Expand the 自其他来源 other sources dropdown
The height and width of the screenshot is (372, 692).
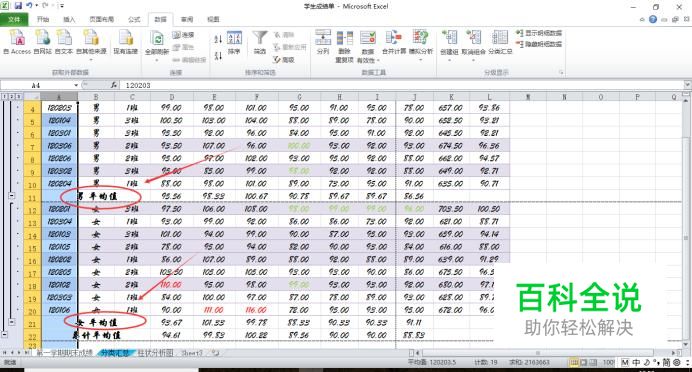tap(91, 56)
